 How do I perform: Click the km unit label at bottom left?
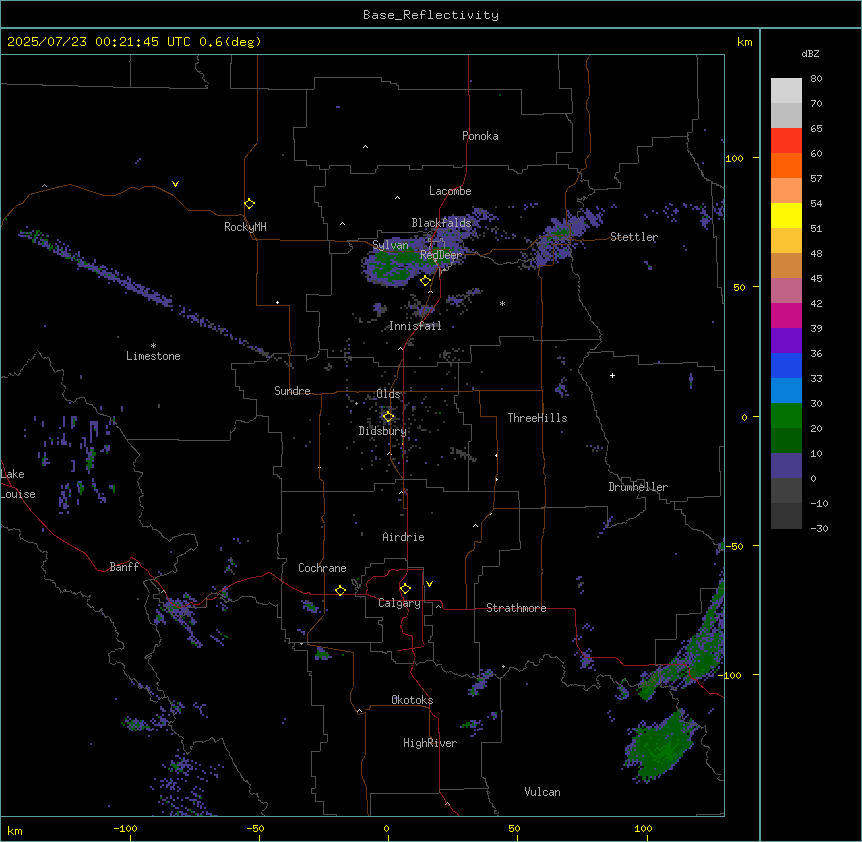point(15,830)
